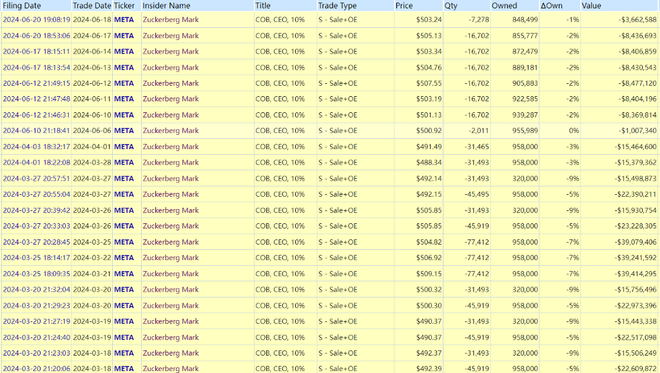Viewport: 660px width, 373px height.
Task: Sort by Price column header
Action: 404,6
